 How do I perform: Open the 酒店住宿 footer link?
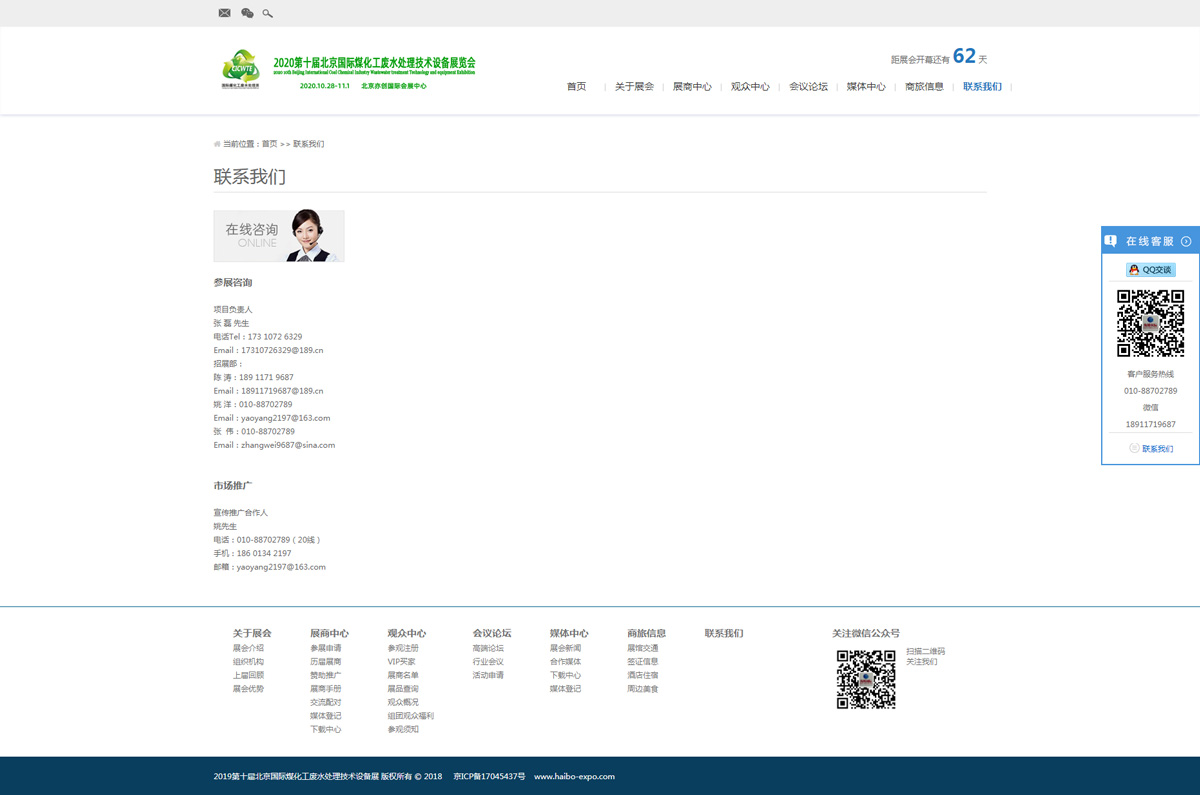pos(642,675)
